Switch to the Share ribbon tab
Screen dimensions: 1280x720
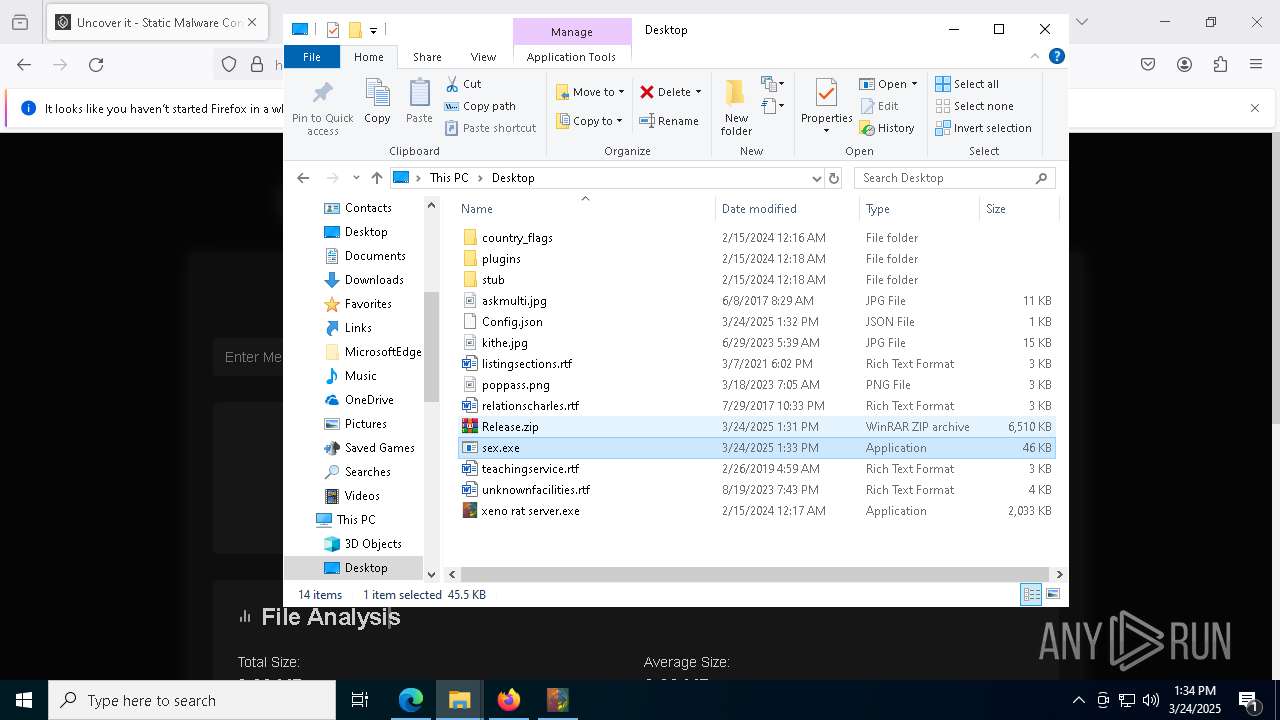427,57
